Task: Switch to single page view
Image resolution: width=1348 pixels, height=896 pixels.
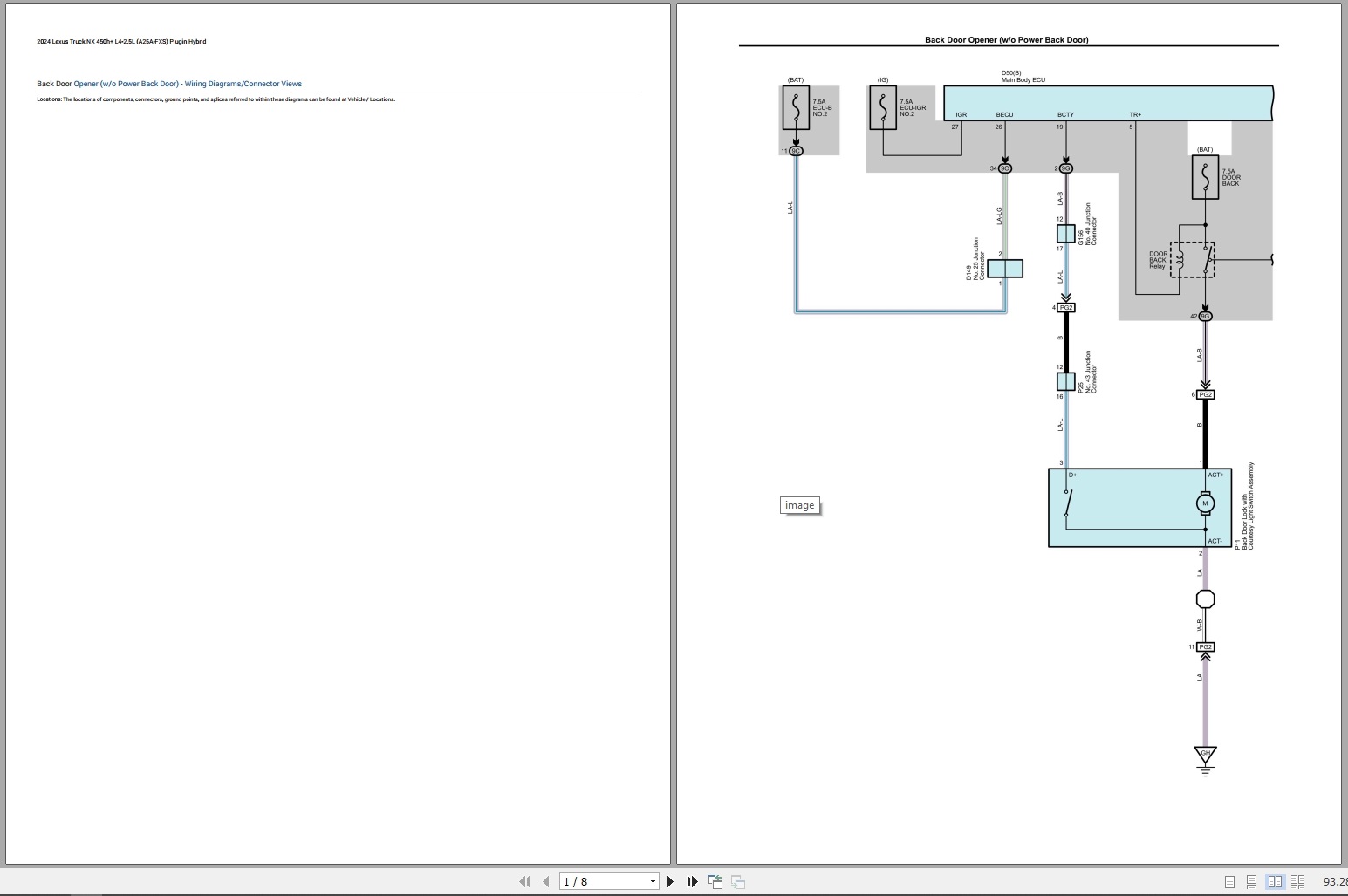Action: point(1229,882)
